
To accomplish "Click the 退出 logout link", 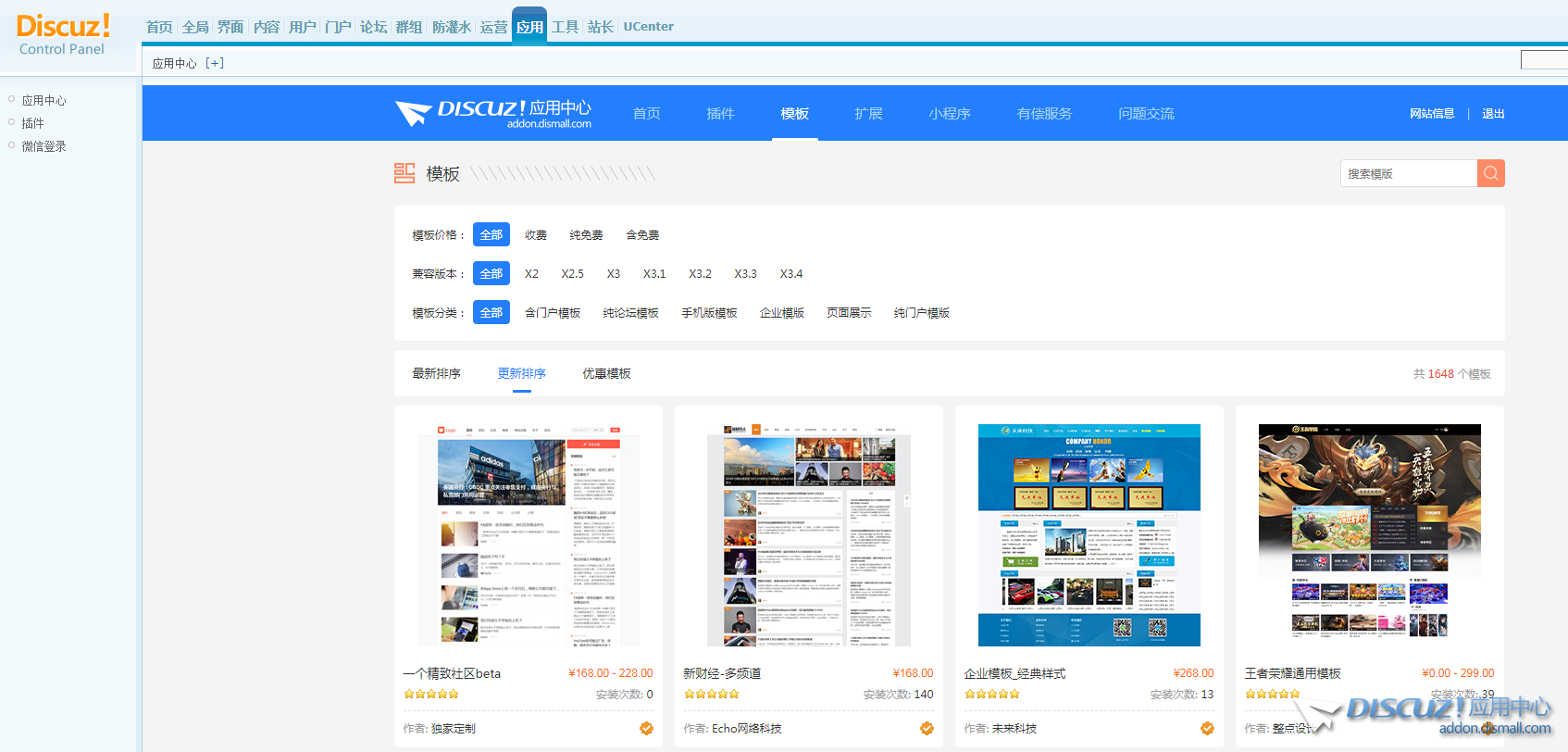I will 1493,114.
